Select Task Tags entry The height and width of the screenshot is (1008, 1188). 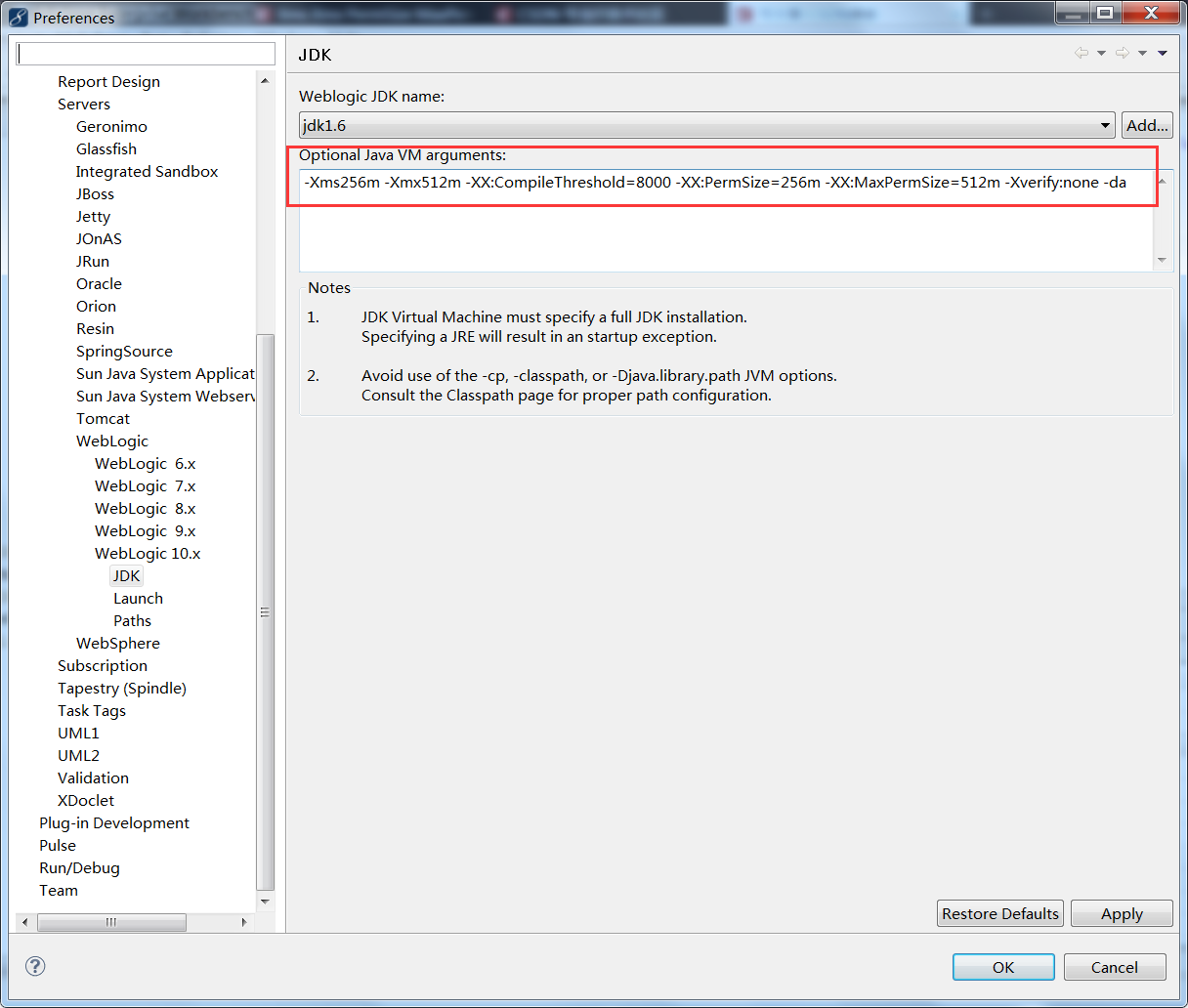tap(92, 711)
